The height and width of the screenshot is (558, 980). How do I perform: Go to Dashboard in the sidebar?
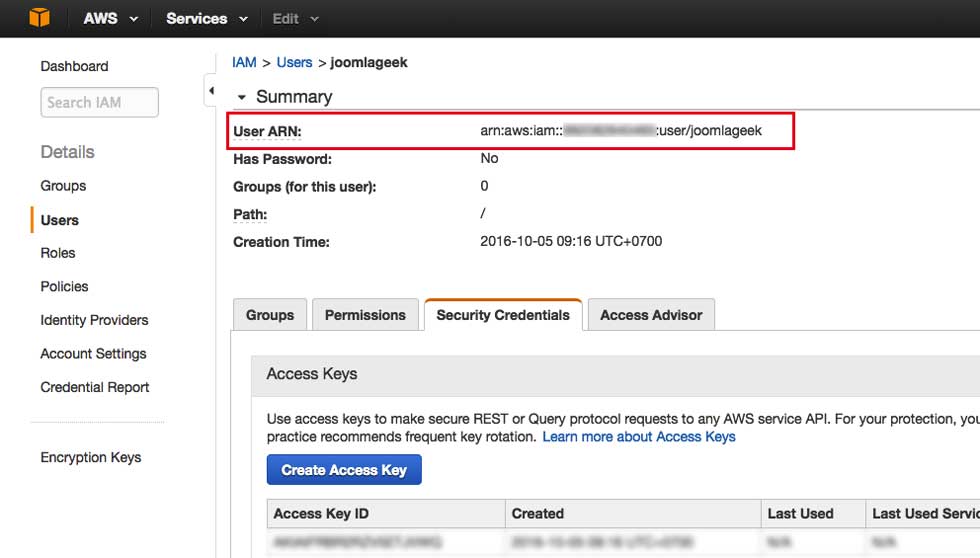74,66
